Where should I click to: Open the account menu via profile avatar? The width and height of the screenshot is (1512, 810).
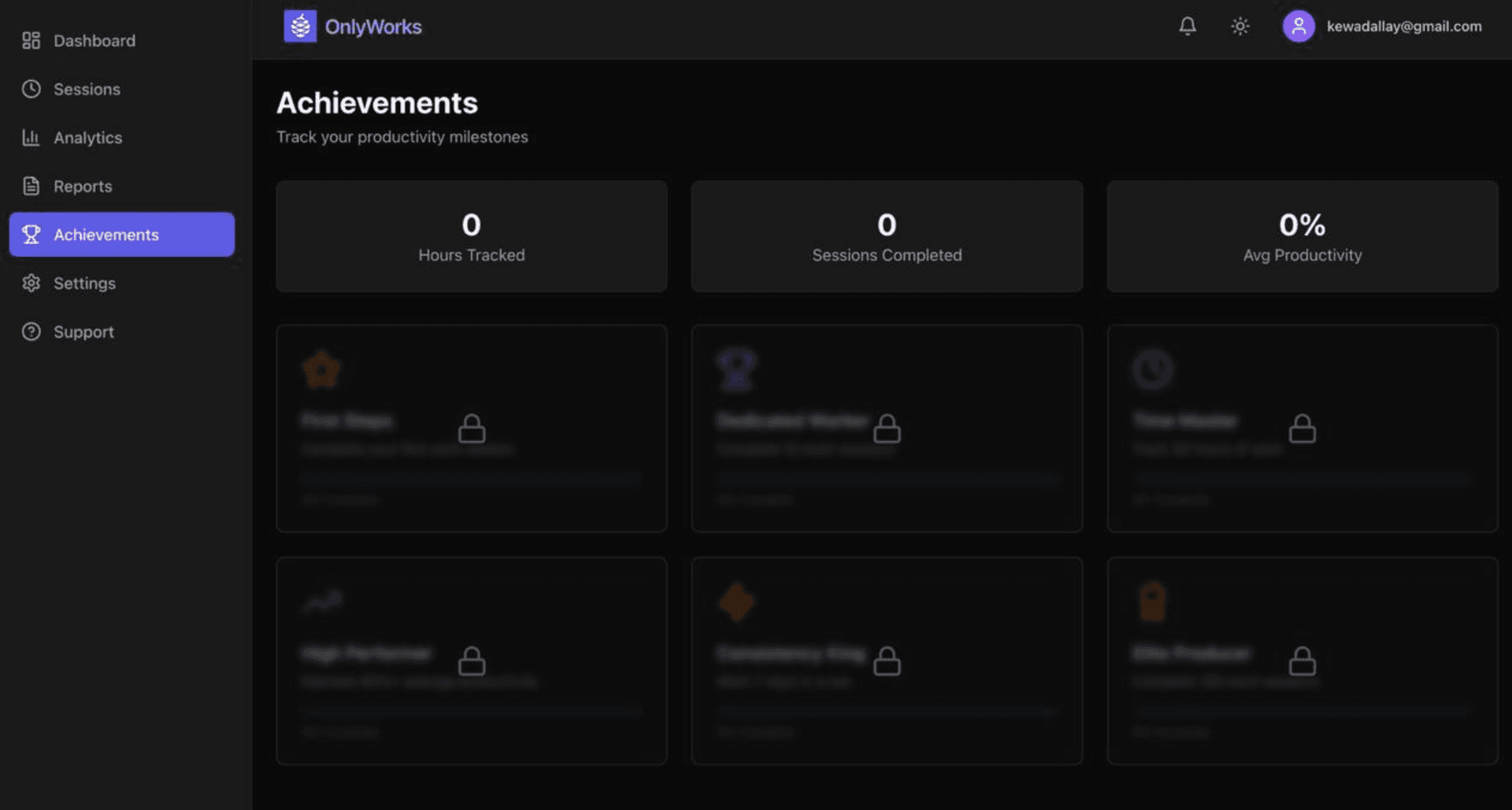click(1298, 26)
